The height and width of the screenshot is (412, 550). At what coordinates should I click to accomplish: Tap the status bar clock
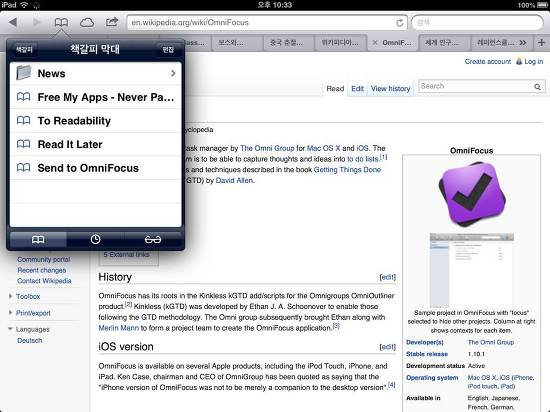275,5
